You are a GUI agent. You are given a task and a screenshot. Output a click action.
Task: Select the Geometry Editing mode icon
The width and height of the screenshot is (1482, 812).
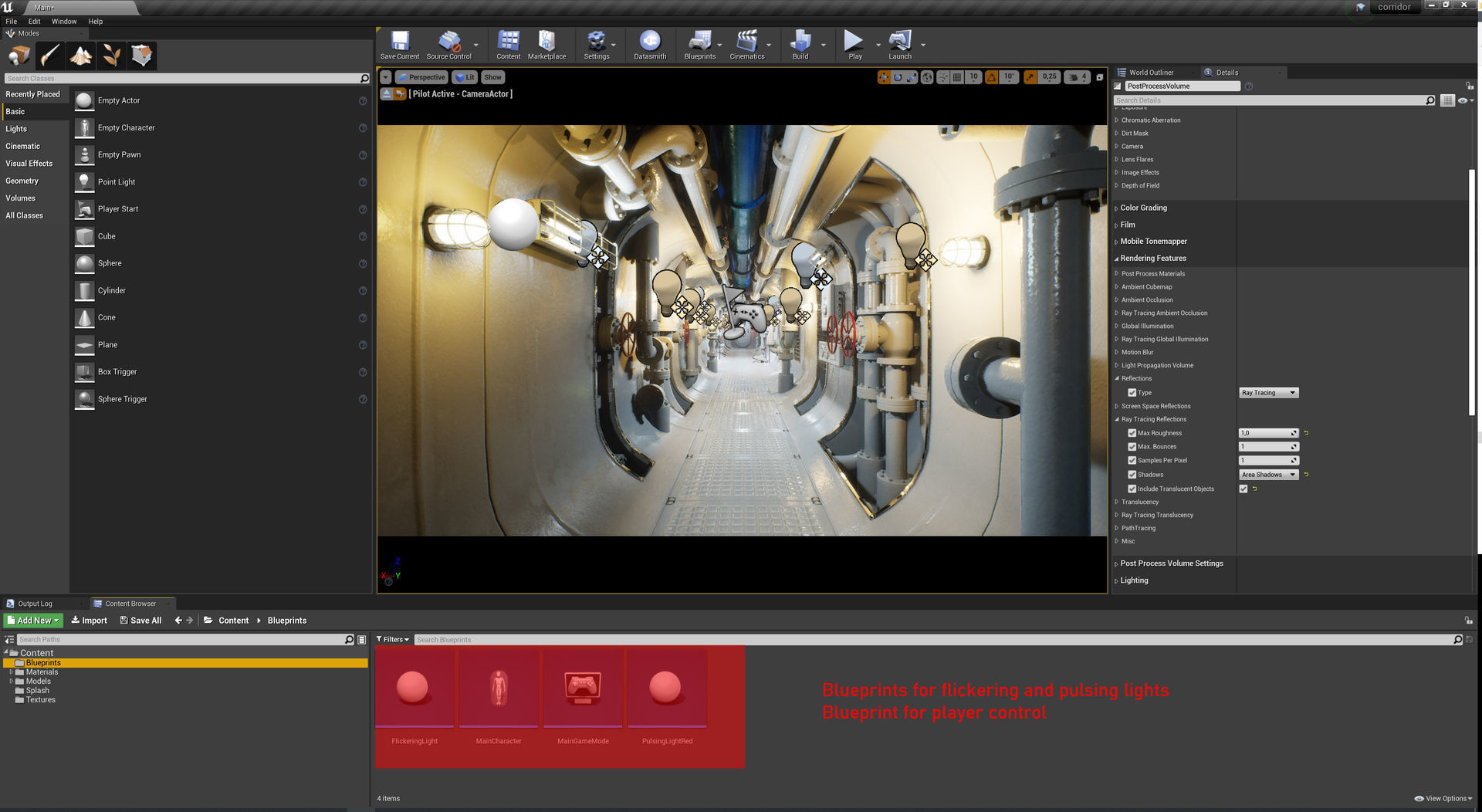pyautogui.click(x=142, y=56)
